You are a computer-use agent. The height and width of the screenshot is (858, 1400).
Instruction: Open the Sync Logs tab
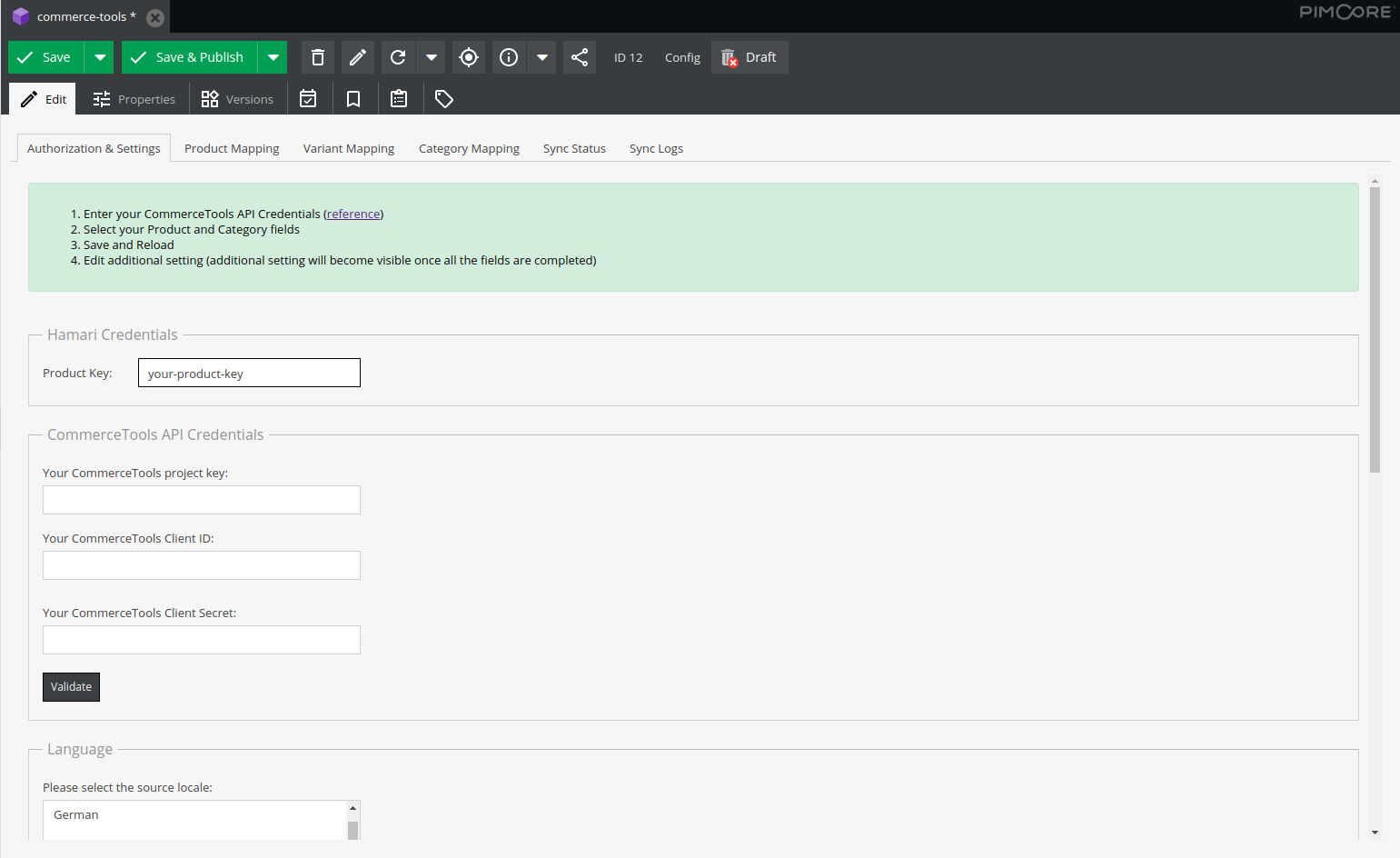pos(656,148)
